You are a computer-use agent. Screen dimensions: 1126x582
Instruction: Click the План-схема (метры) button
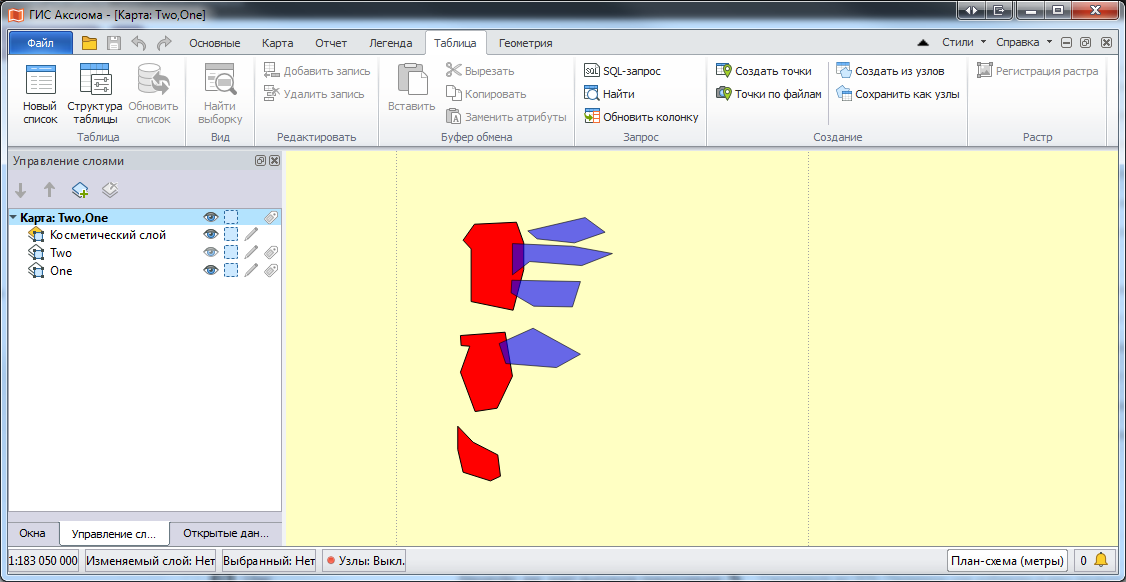[x=1007, y=561]
